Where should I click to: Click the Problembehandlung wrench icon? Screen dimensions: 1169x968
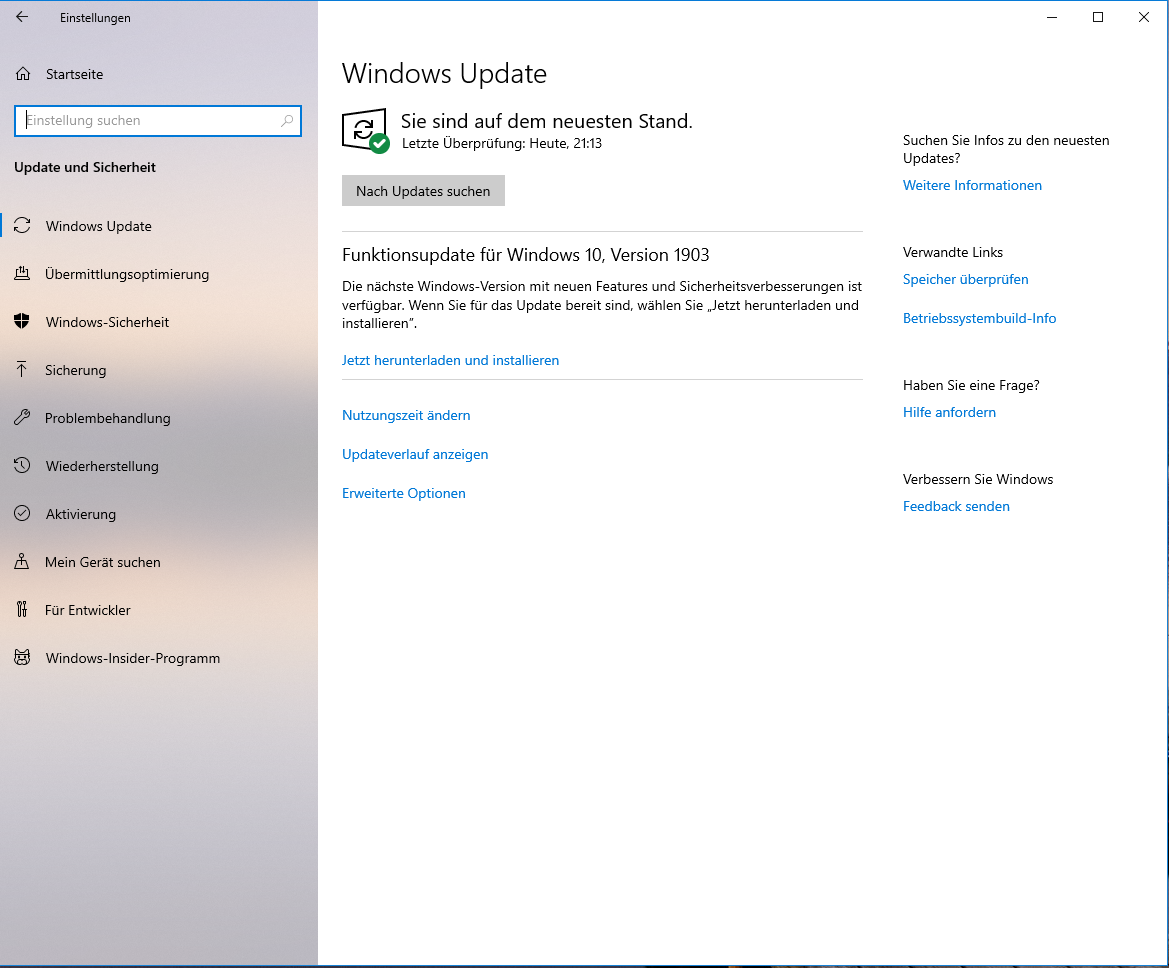pyautogui.click(x=22, y=418)
